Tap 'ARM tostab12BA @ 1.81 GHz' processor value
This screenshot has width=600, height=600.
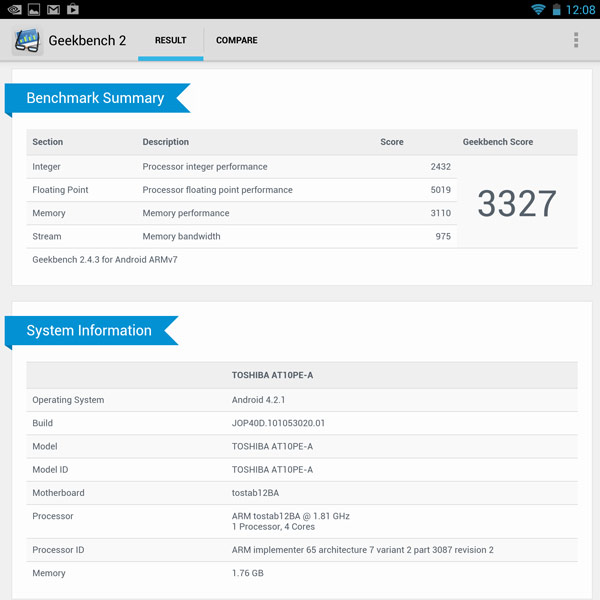pos(290,516)
